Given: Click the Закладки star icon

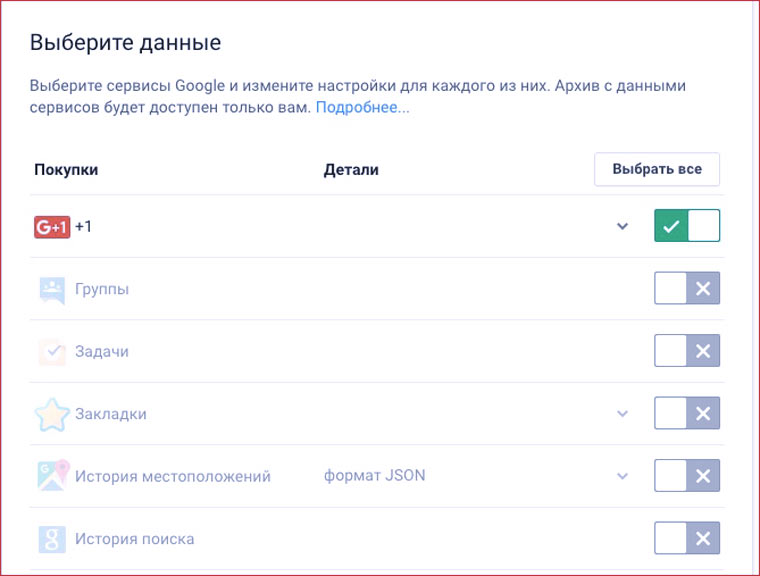Looking at the screenshot, I should (x=52, y=413).
